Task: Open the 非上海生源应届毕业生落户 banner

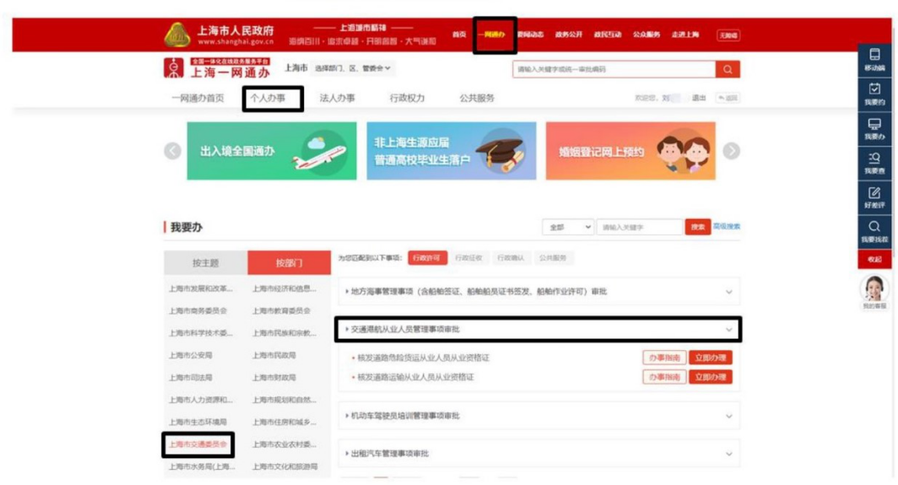Action: (x=451, y=151)
